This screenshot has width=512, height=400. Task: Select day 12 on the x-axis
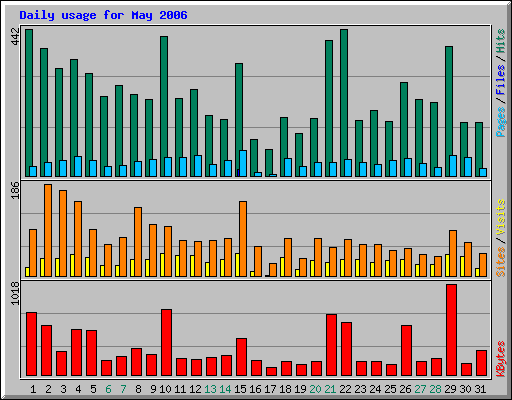[195, 389]
